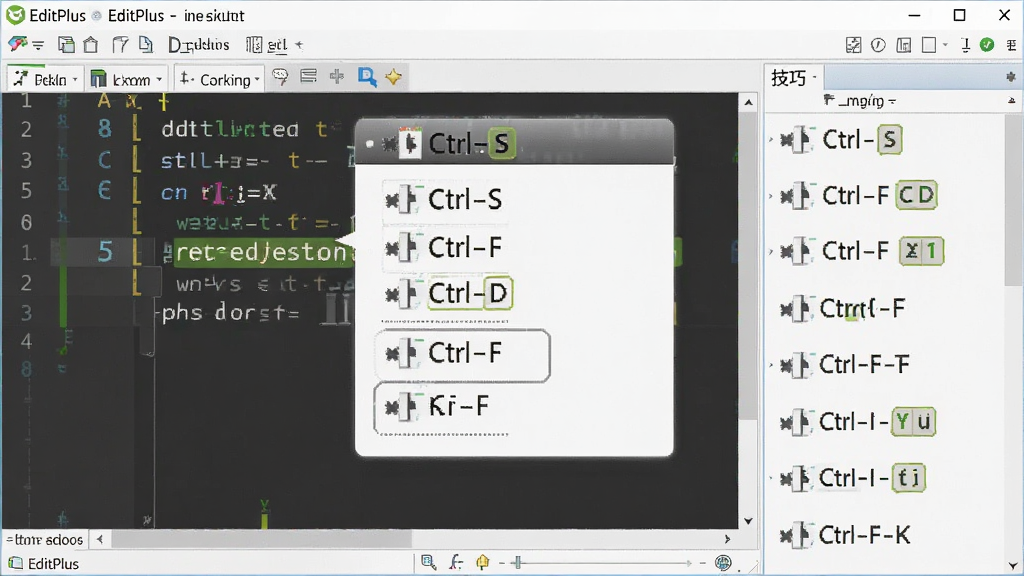Click the editor scroll up arrow
Screen dimensions: 1024x576
click(748, 103)
